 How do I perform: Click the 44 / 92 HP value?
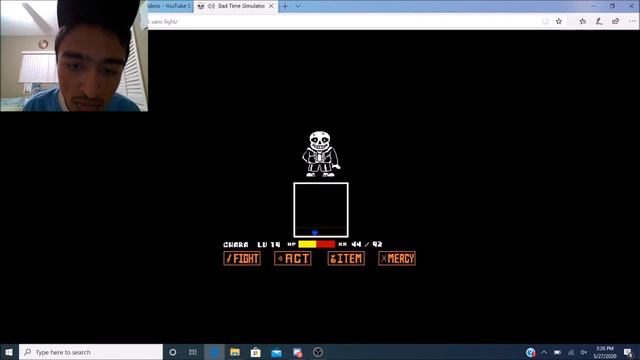tap(367, 244)
